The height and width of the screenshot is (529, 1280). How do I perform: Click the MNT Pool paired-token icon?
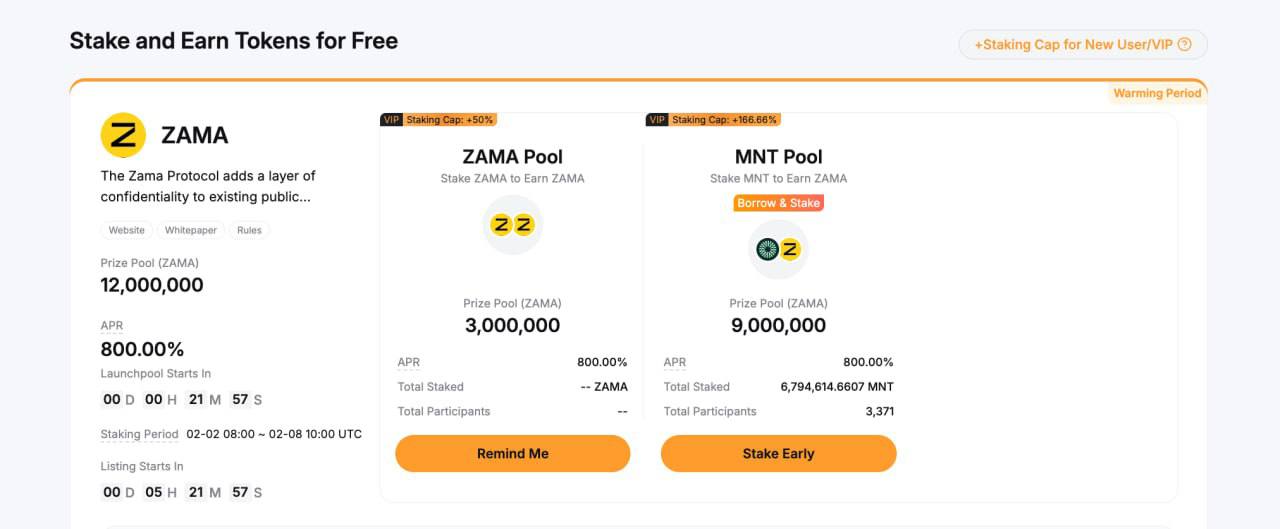point(778,249)
